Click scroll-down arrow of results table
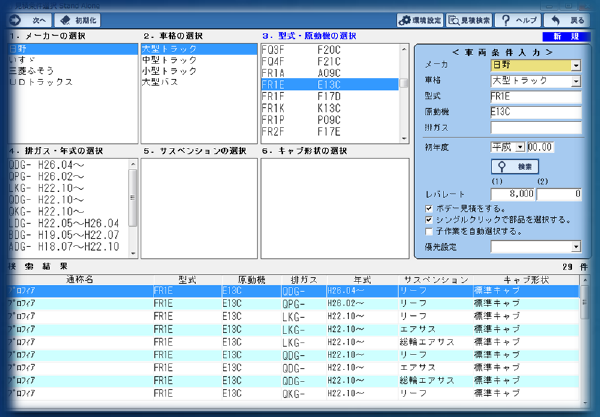The image size is (600, 417). tap(584, 403)
